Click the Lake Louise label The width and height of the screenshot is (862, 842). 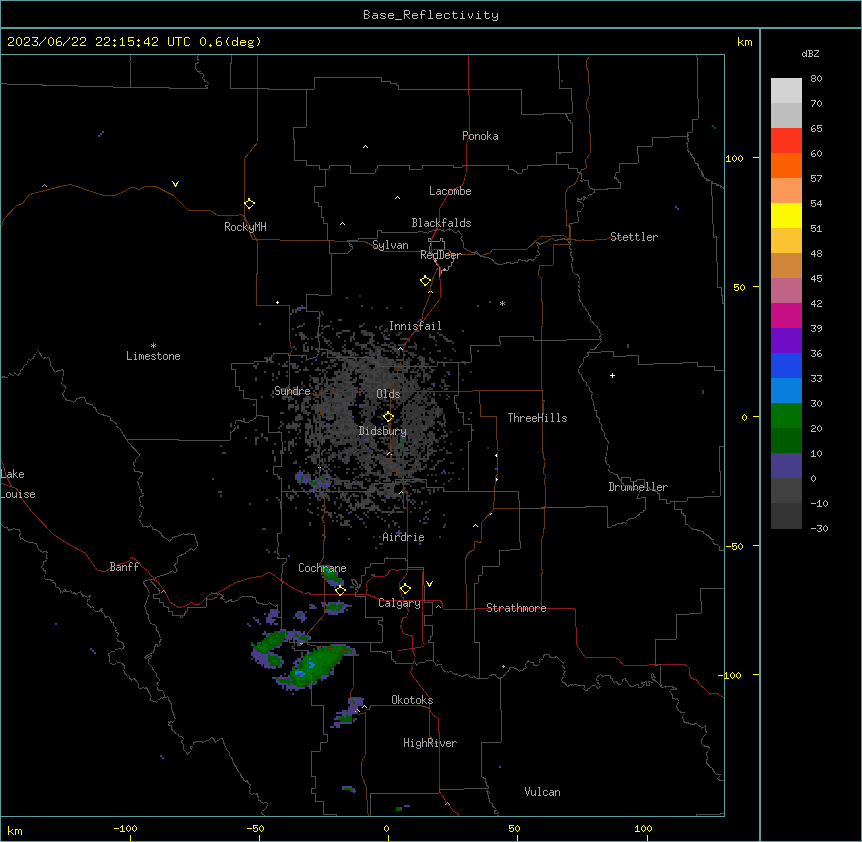[x=18, y=484]
